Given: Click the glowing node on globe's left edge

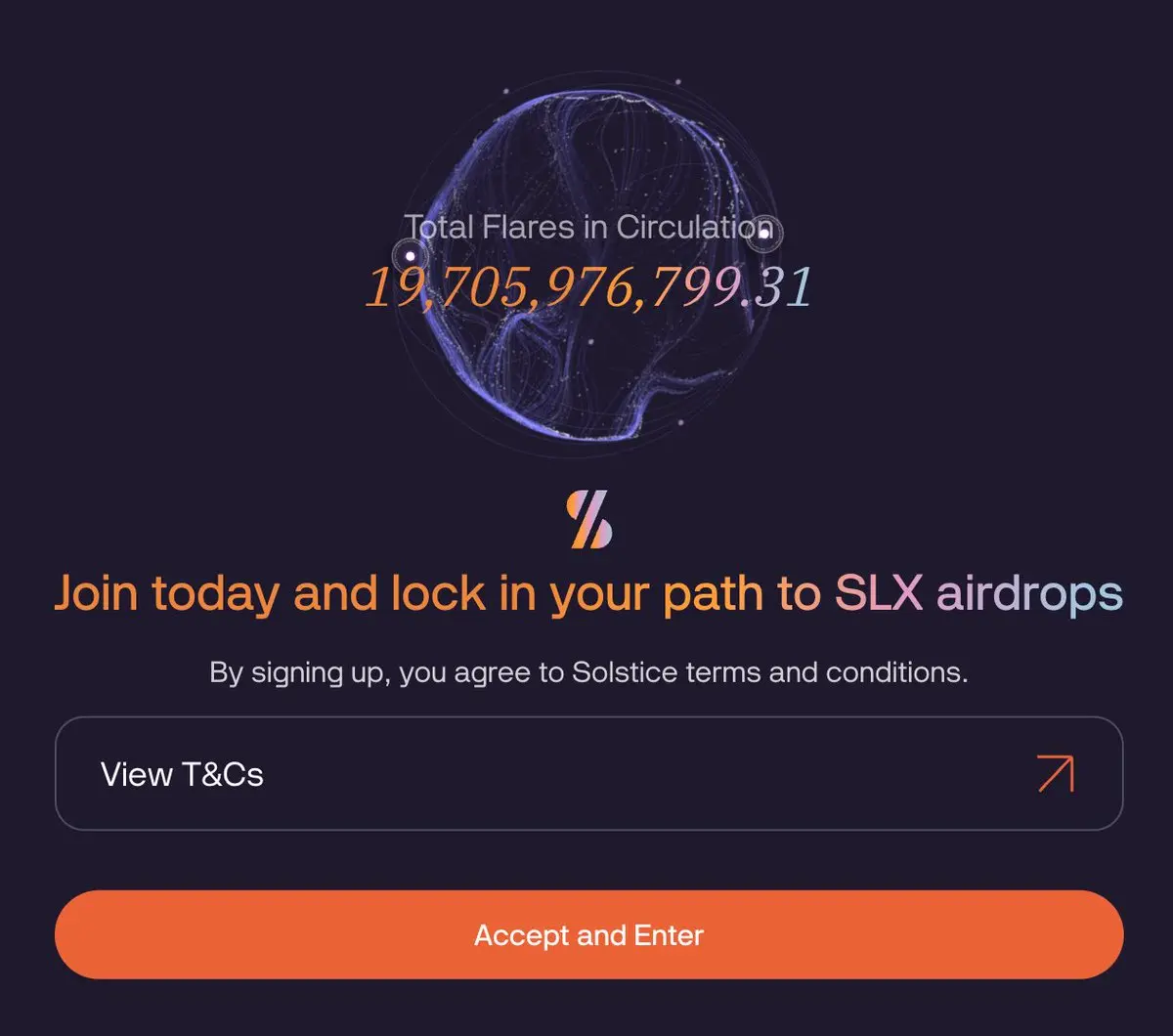Looking at the screenshot, I should pyautogui.click(x=411, y=256).
